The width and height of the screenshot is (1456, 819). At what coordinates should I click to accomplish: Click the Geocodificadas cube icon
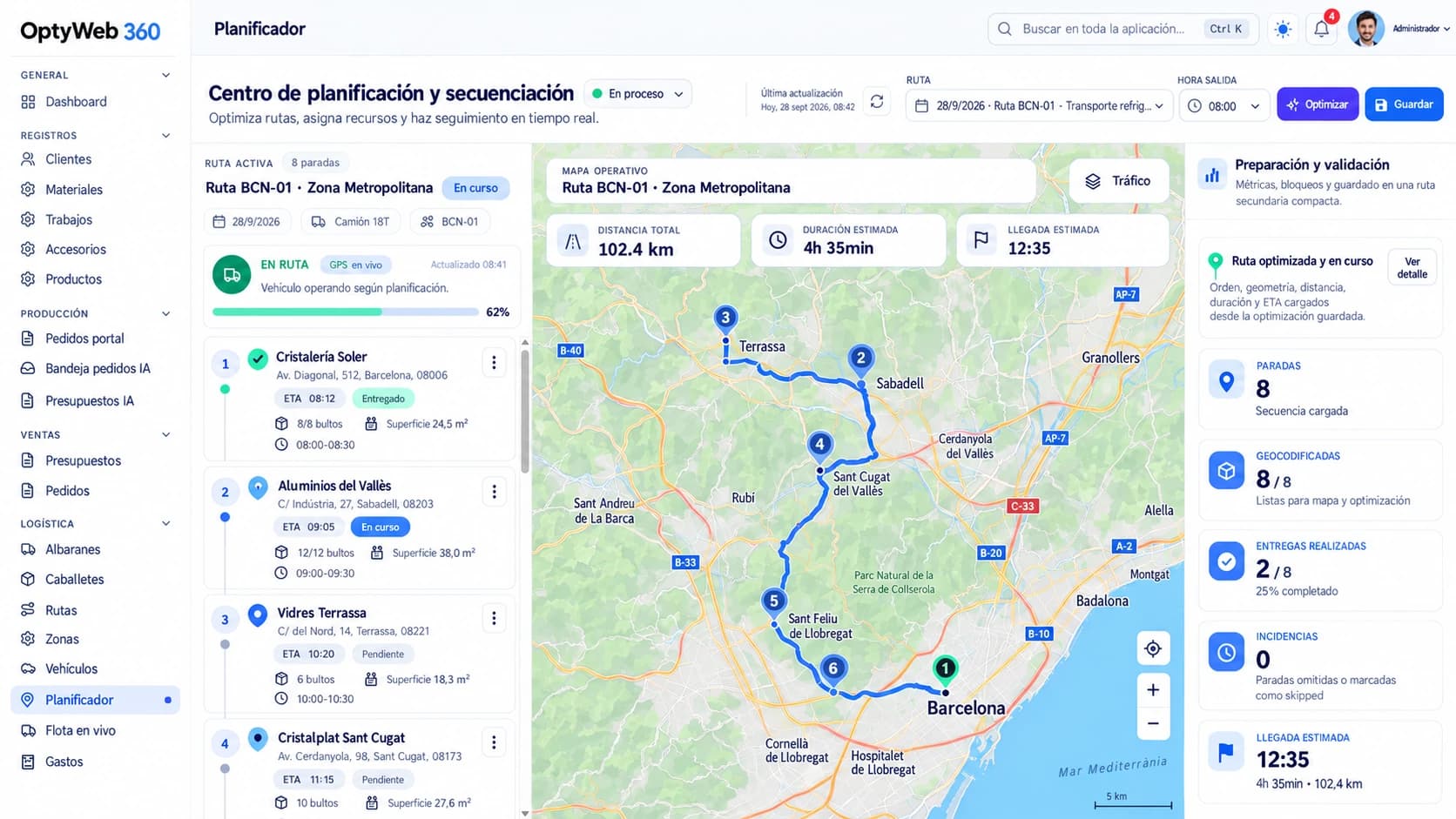[1226, 471]
